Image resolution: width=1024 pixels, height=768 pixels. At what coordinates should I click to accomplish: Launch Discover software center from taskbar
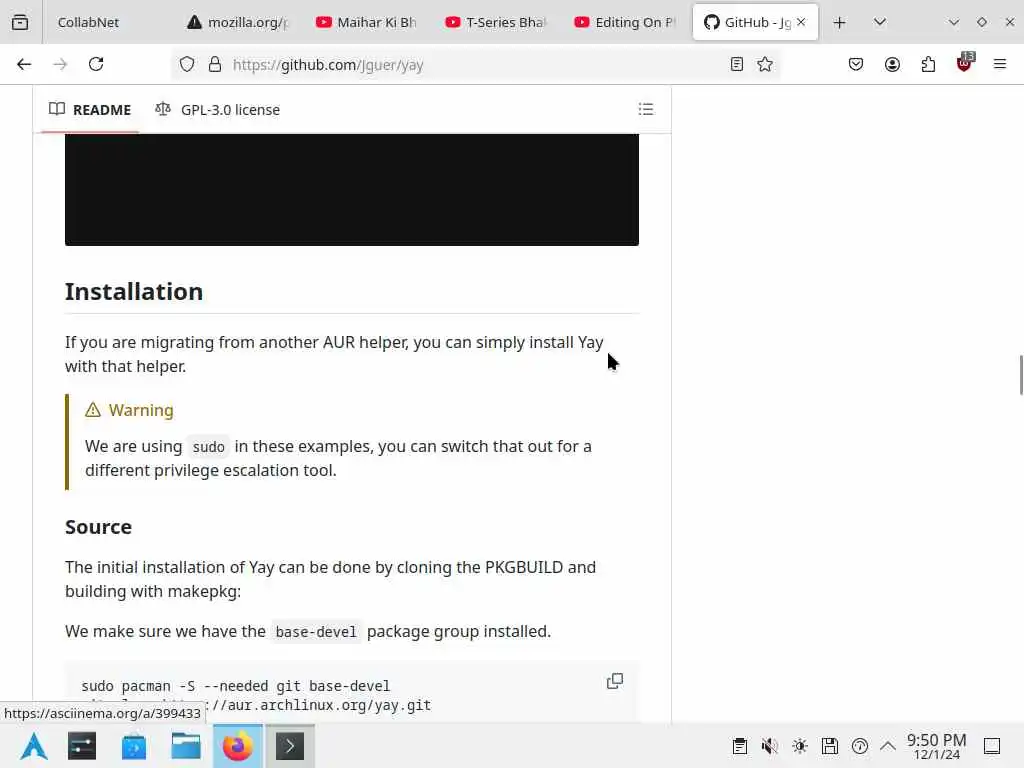tap(134, 746)
